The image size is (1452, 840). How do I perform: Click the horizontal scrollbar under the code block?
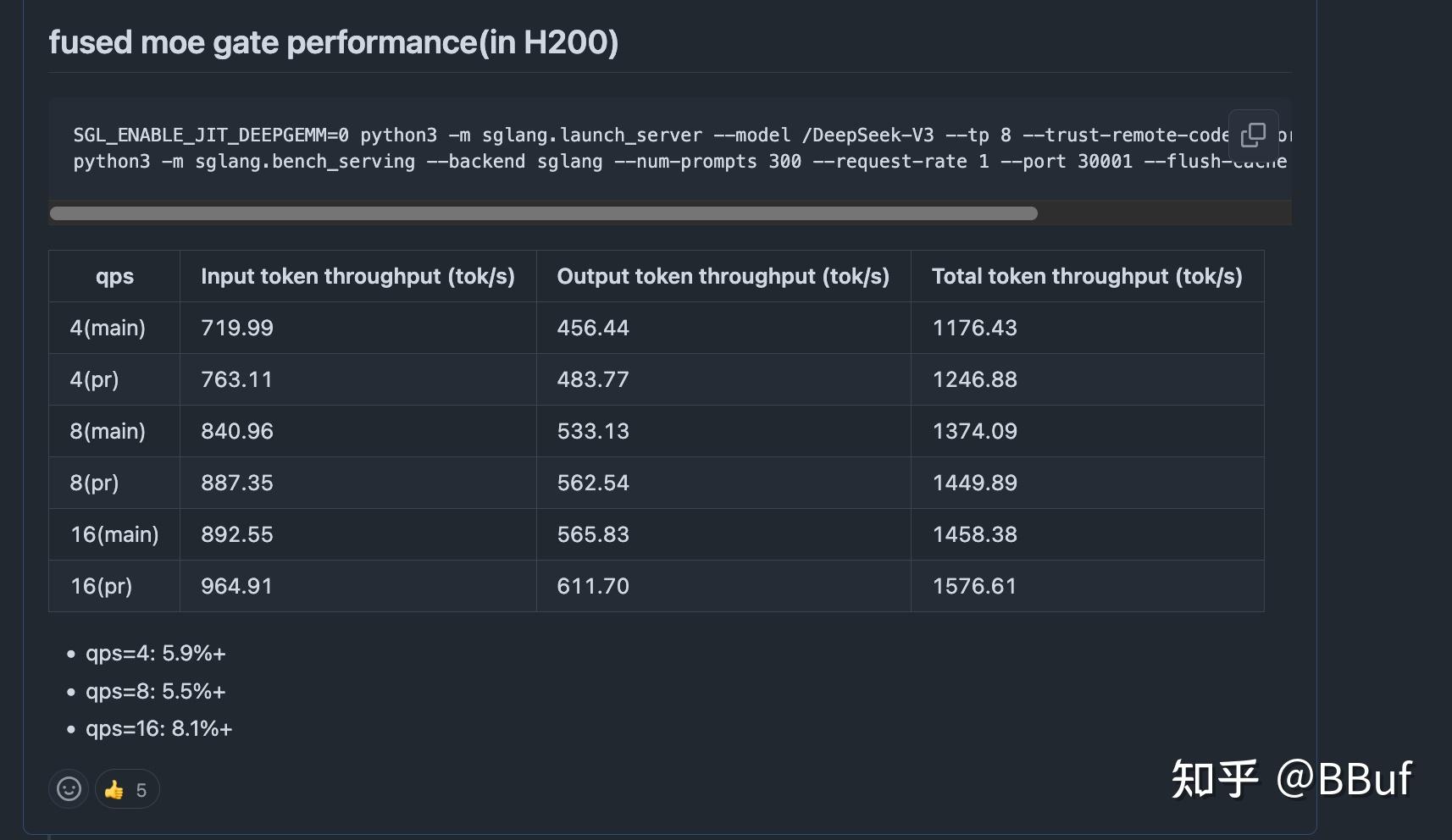click(542, 213)
